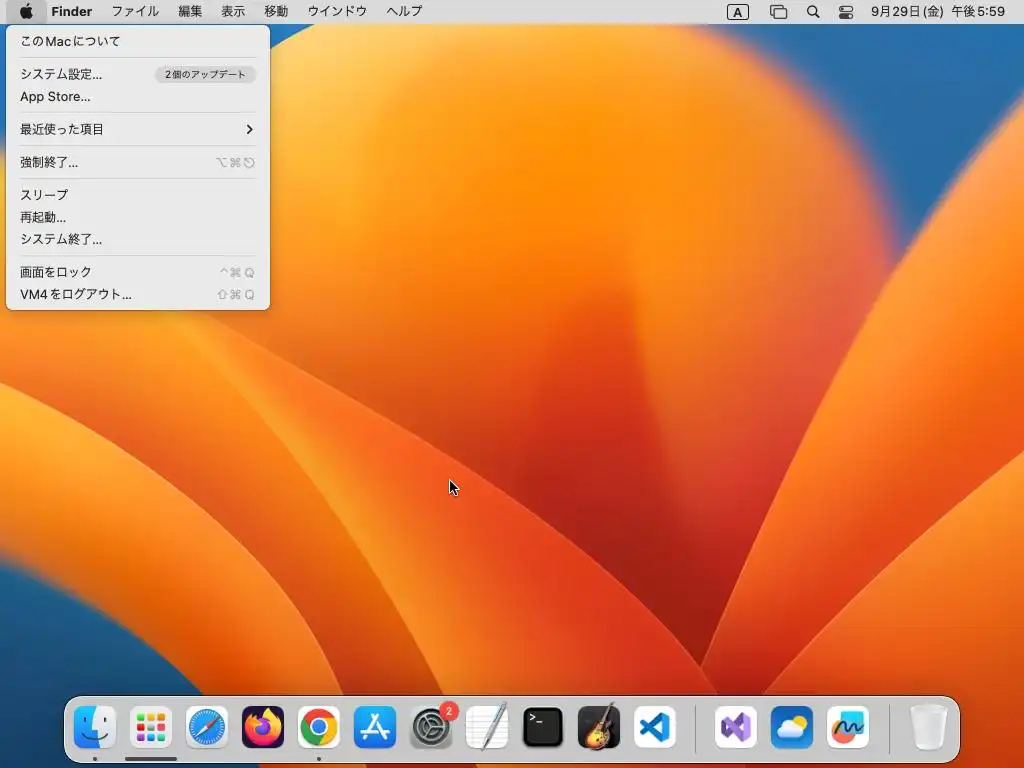Open the Trash in the Dock
The height and width of the screenshot is (768, 1024).
pos(928,727)
